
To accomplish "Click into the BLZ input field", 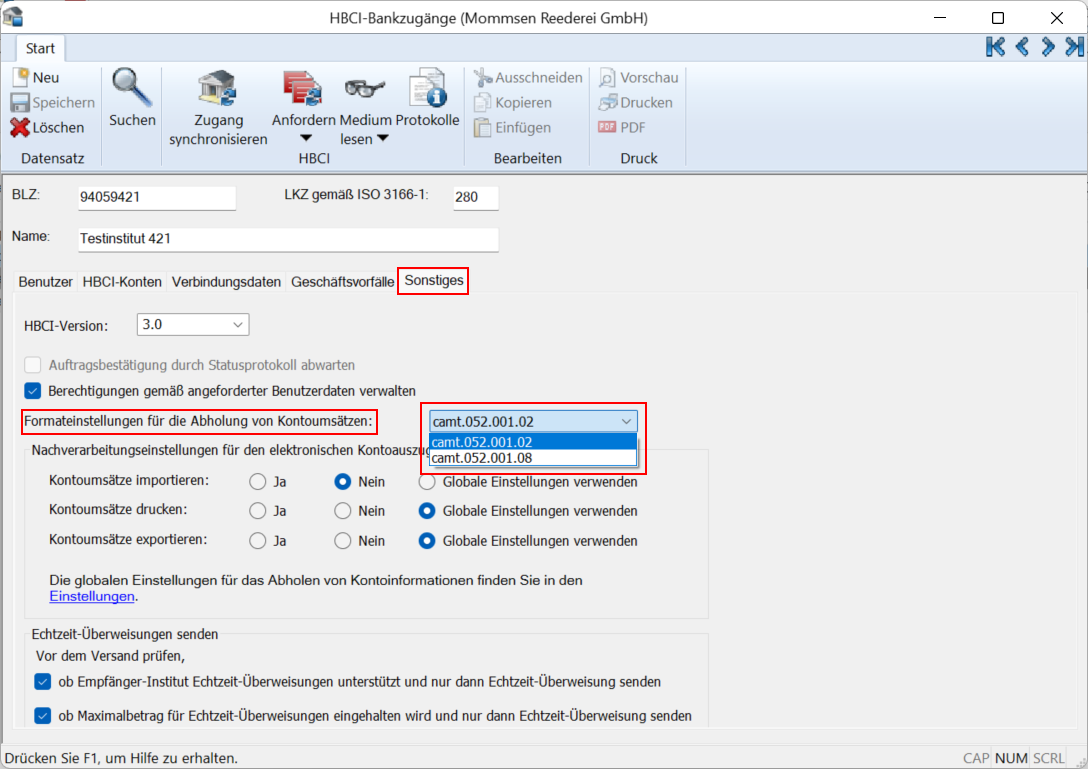I will 156,197.
